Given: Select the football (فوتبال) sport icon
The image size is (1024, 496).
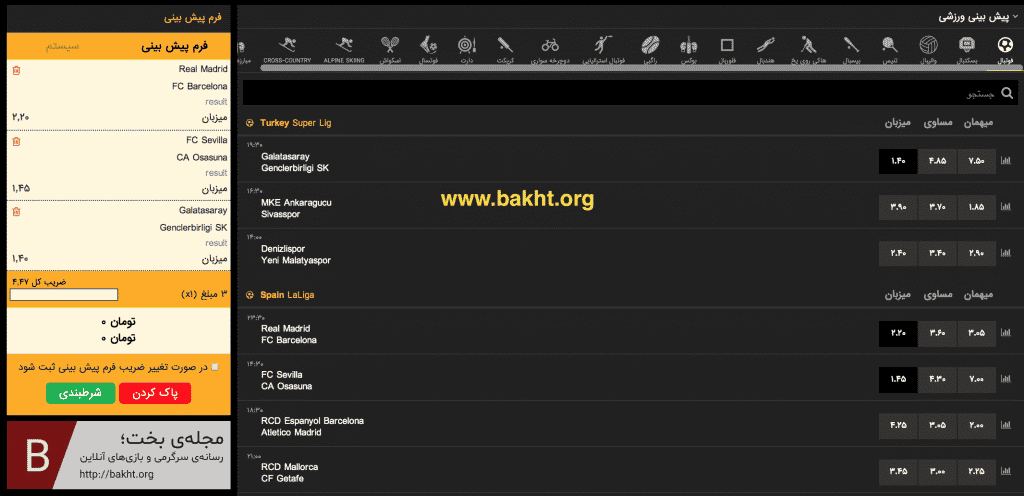Looking at the screenshot, I should coord(1004,48).
